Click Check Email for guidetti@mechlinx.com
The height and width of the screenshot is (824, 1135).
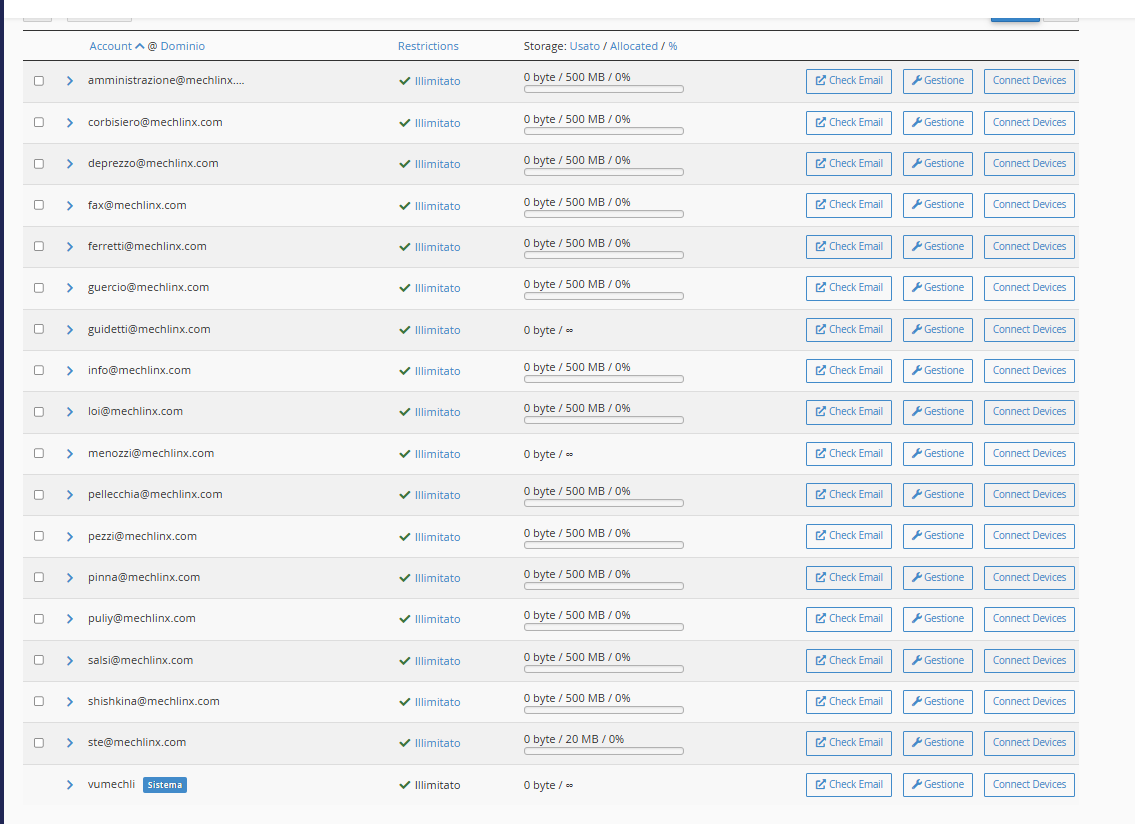(848, 330)
